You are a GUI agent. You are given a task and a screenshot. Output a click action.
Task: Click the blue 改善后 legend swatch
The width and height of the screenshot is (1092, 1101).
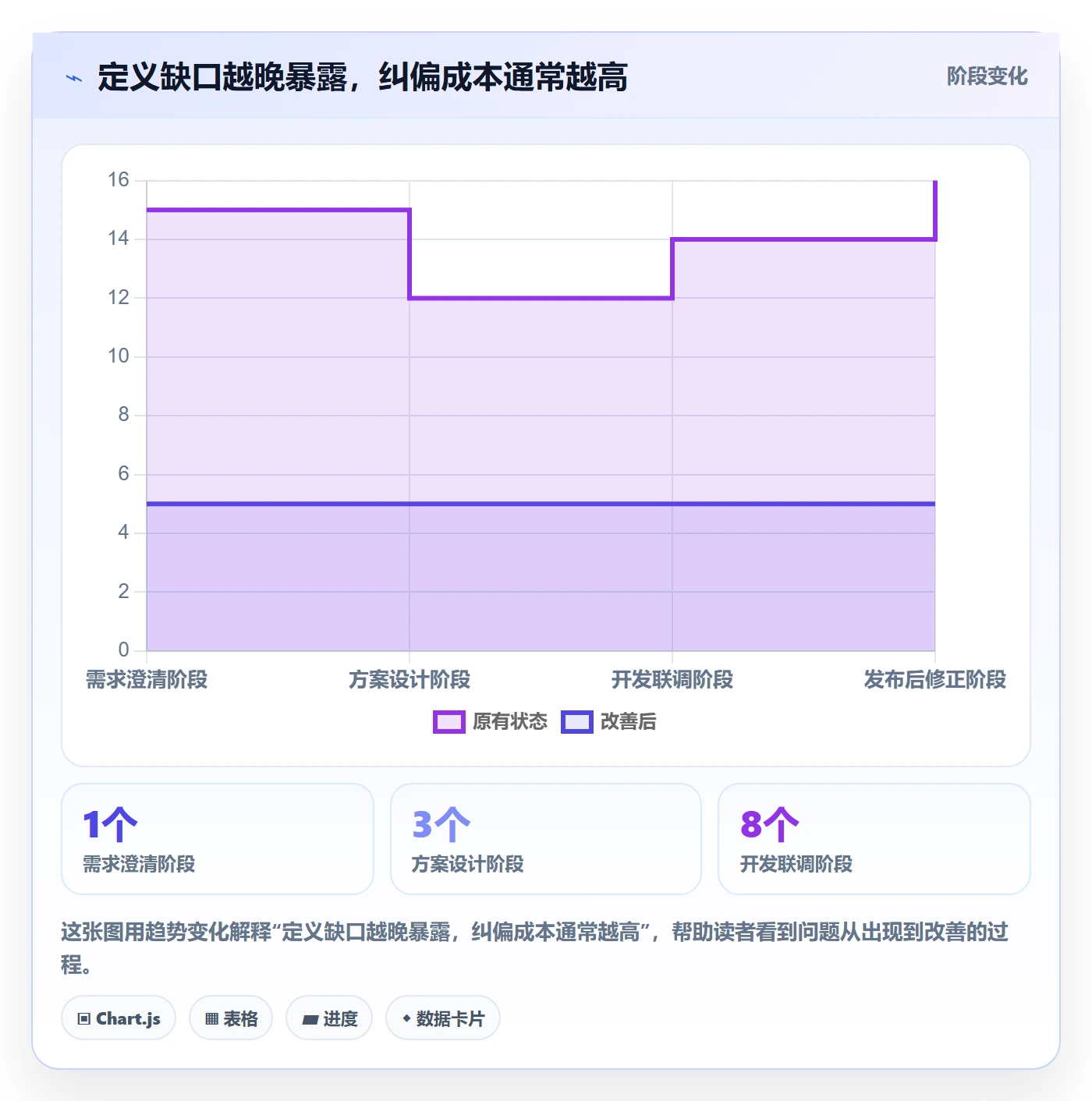(x=577, y=722)
